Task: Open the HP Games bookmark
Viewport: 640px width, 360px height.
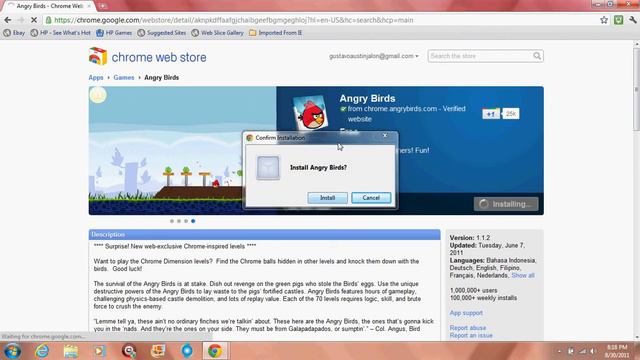Action: point(114,33)
